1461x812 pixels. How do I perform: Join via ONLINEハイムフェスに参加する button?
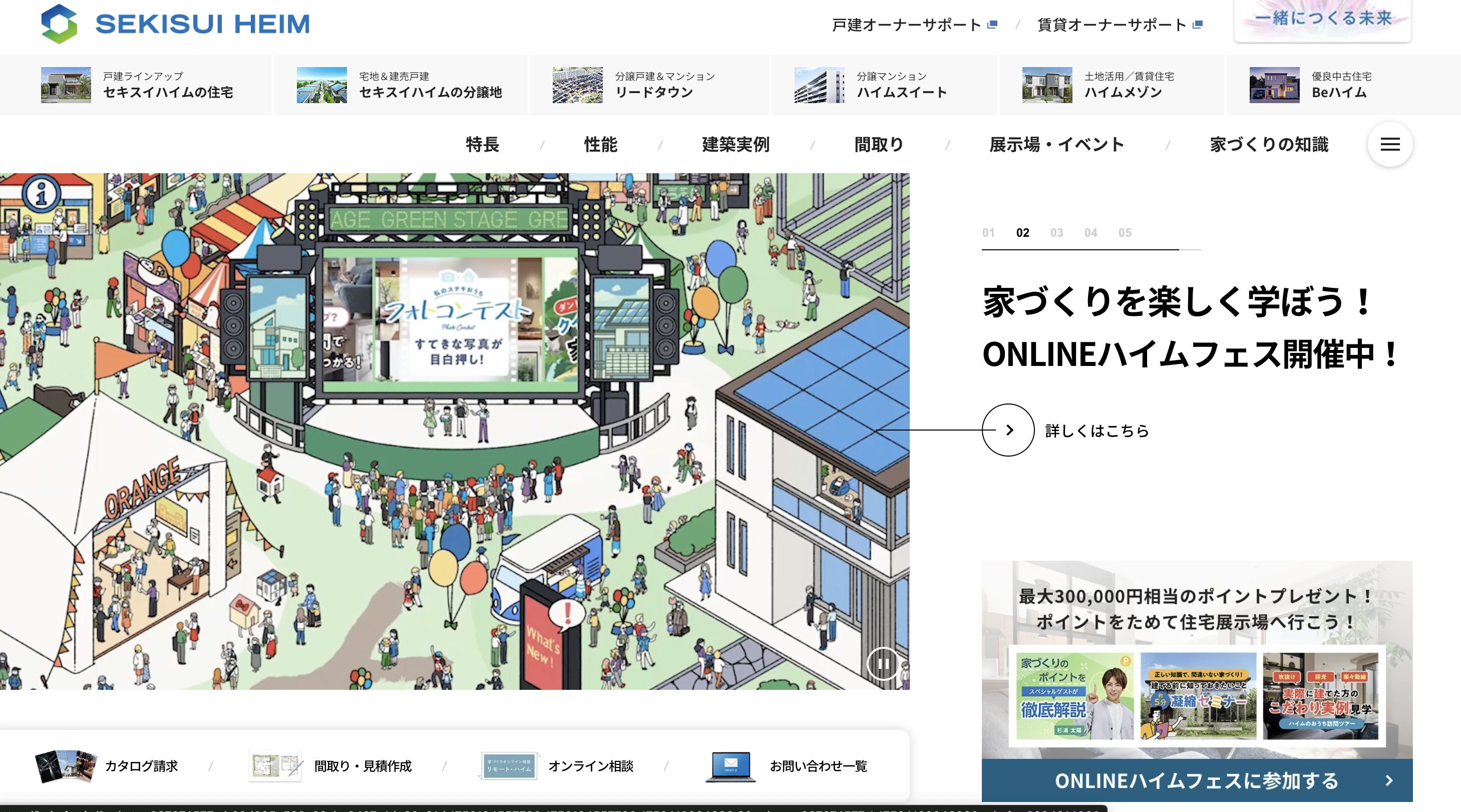(x=1197, y=781)
